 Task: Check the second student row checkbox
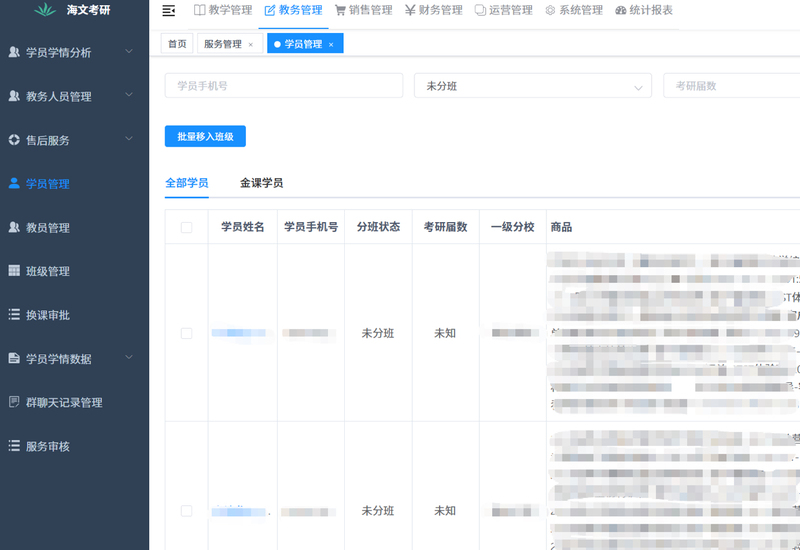pyautogui.click(x=186, y=511)
